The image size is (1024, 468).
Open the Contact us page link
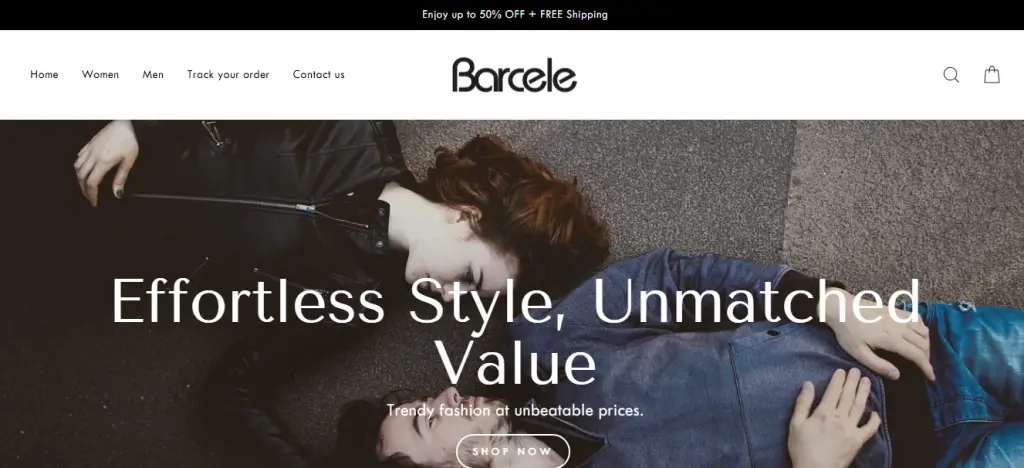point(319,74)
